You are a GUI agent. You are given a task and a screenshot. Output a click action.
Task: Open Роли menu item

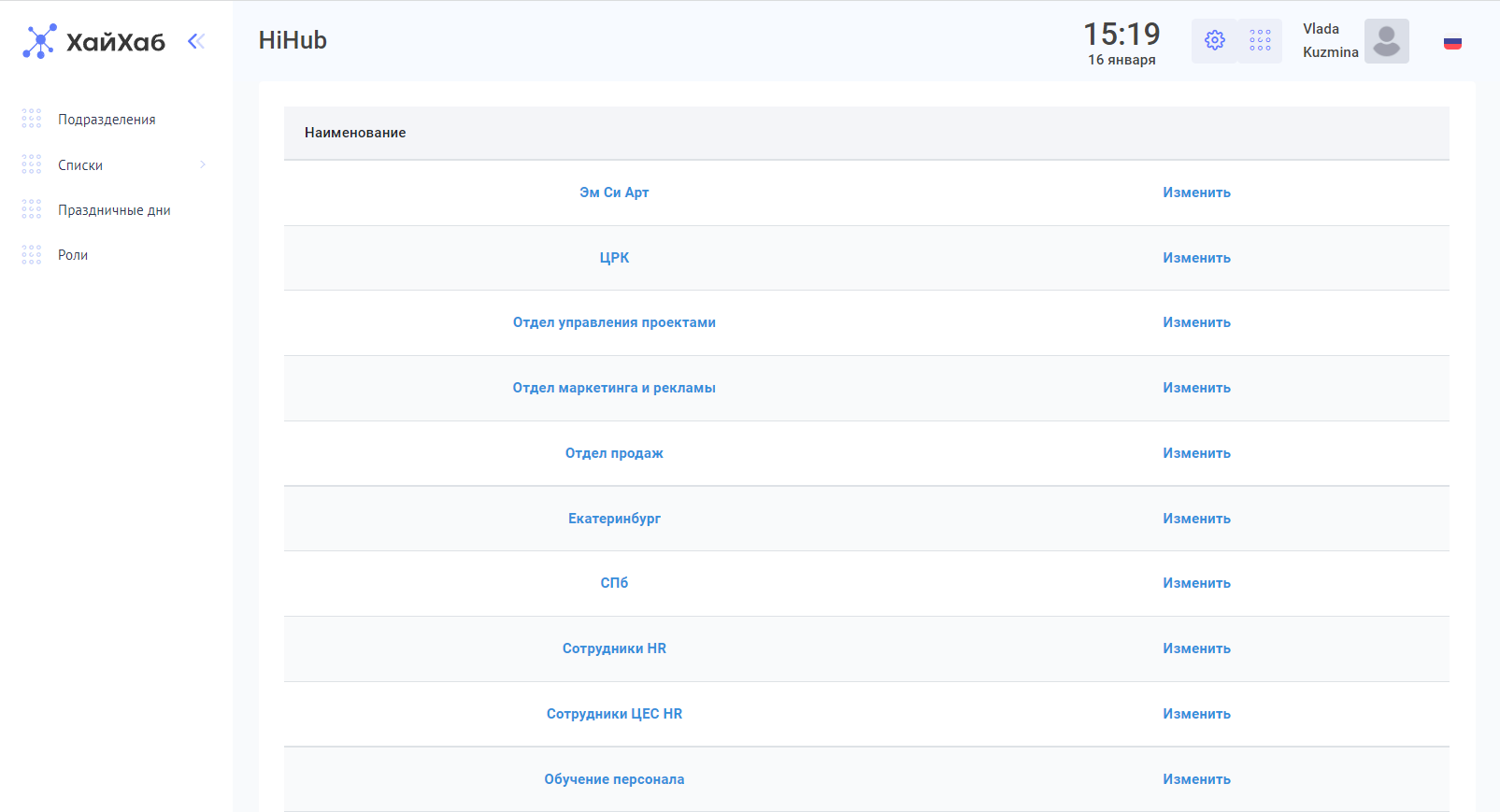(x=73, y=255)
